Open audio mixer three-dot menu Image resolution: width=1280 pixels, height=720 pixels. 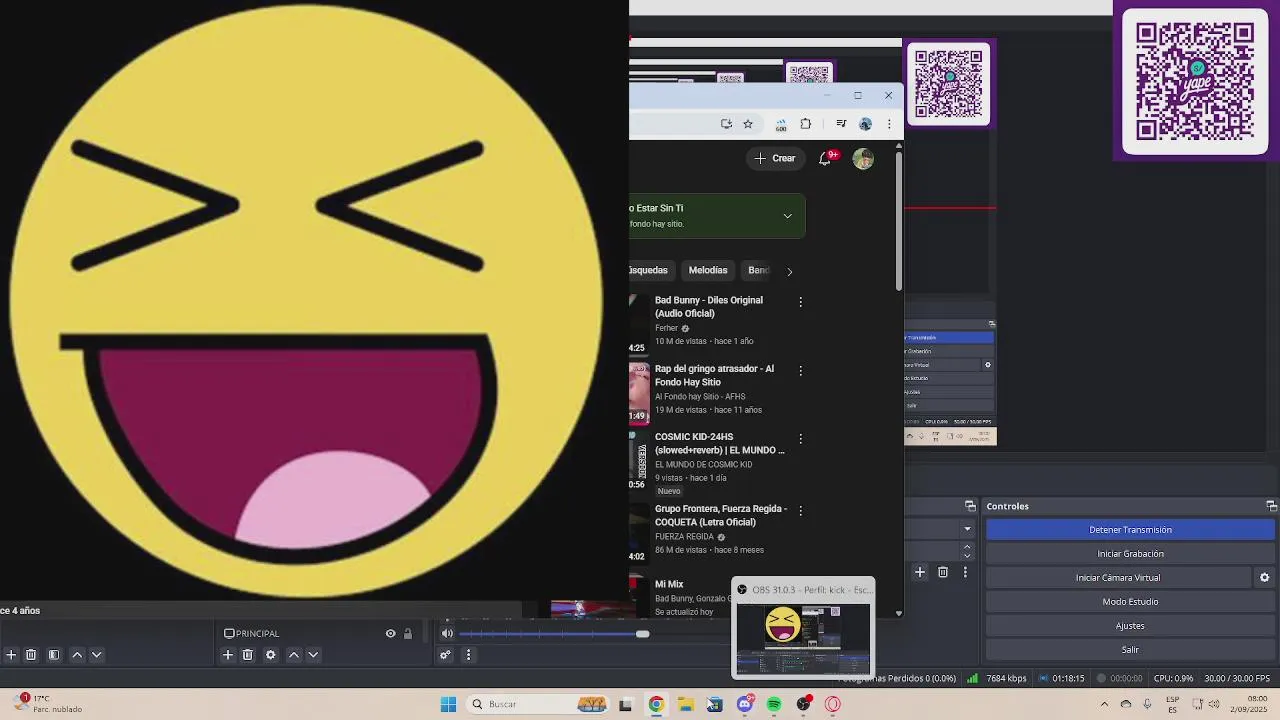(468, 655)
